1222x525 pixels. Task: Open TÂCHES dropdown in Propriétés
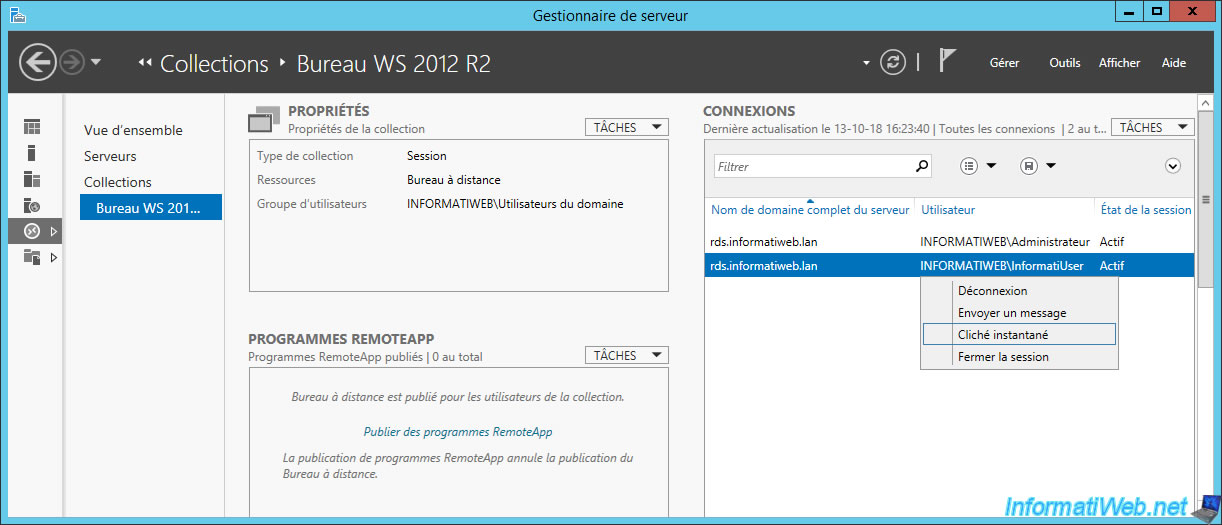coord(627,127)
